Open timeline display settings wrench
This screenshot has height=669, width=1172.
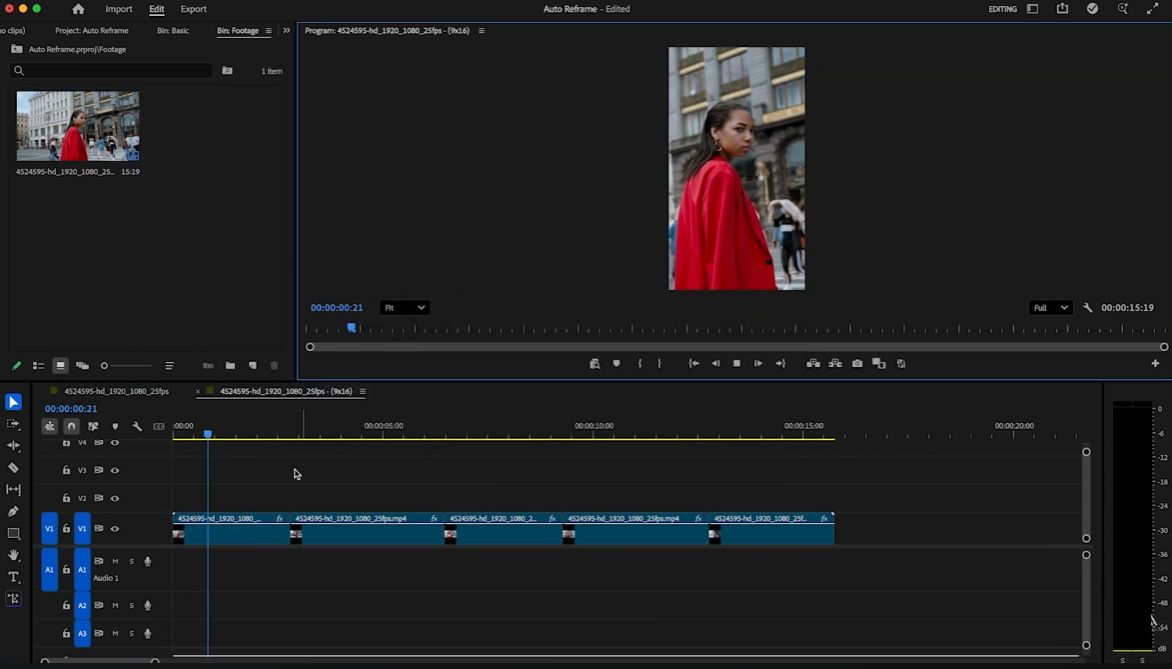(x=137, y=426)
